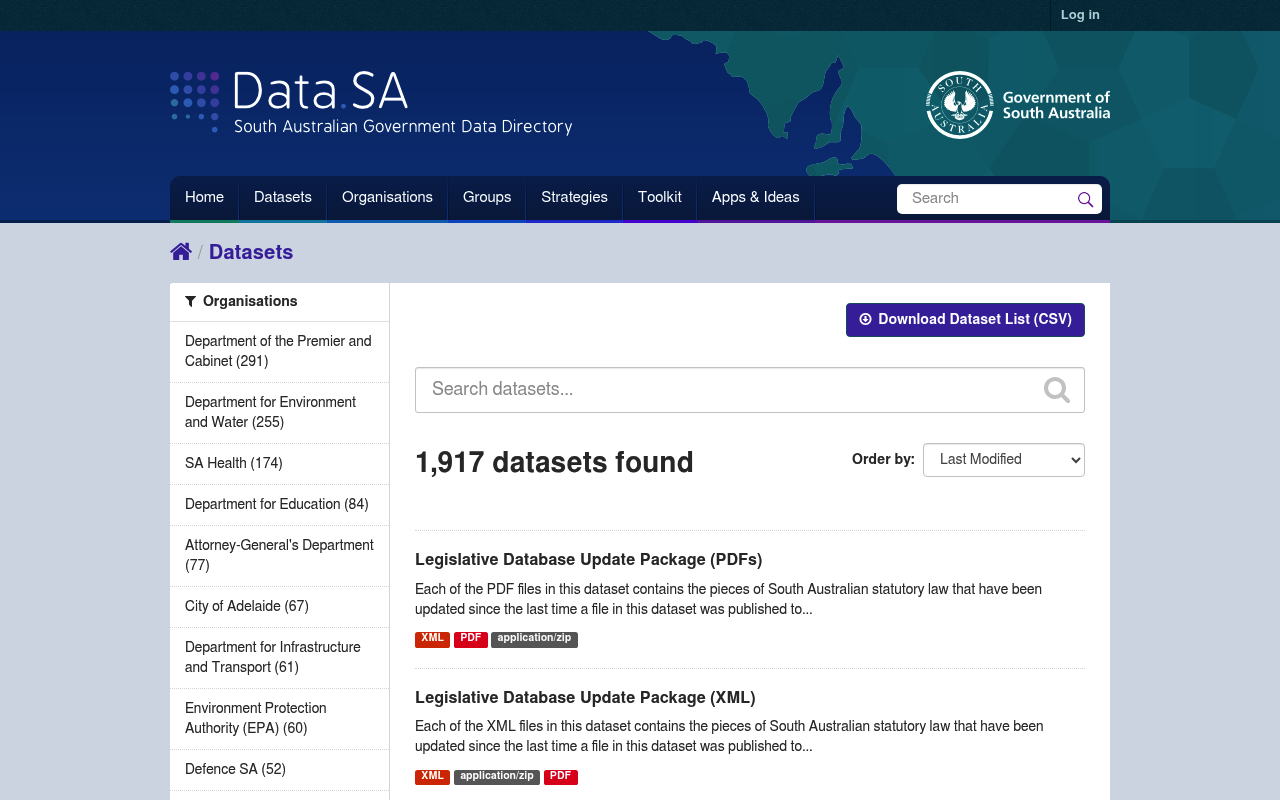
Task: Click Download Dataset List (CSV) button
Action: point(965,320)
